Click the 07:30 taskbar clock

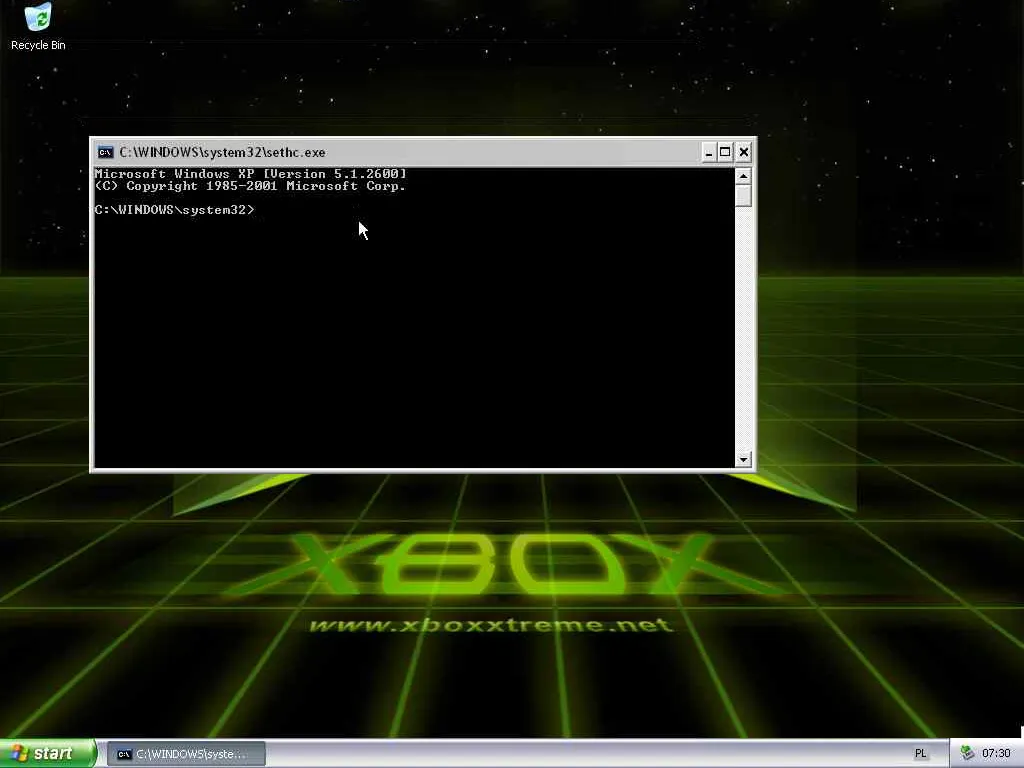[996, 754]
